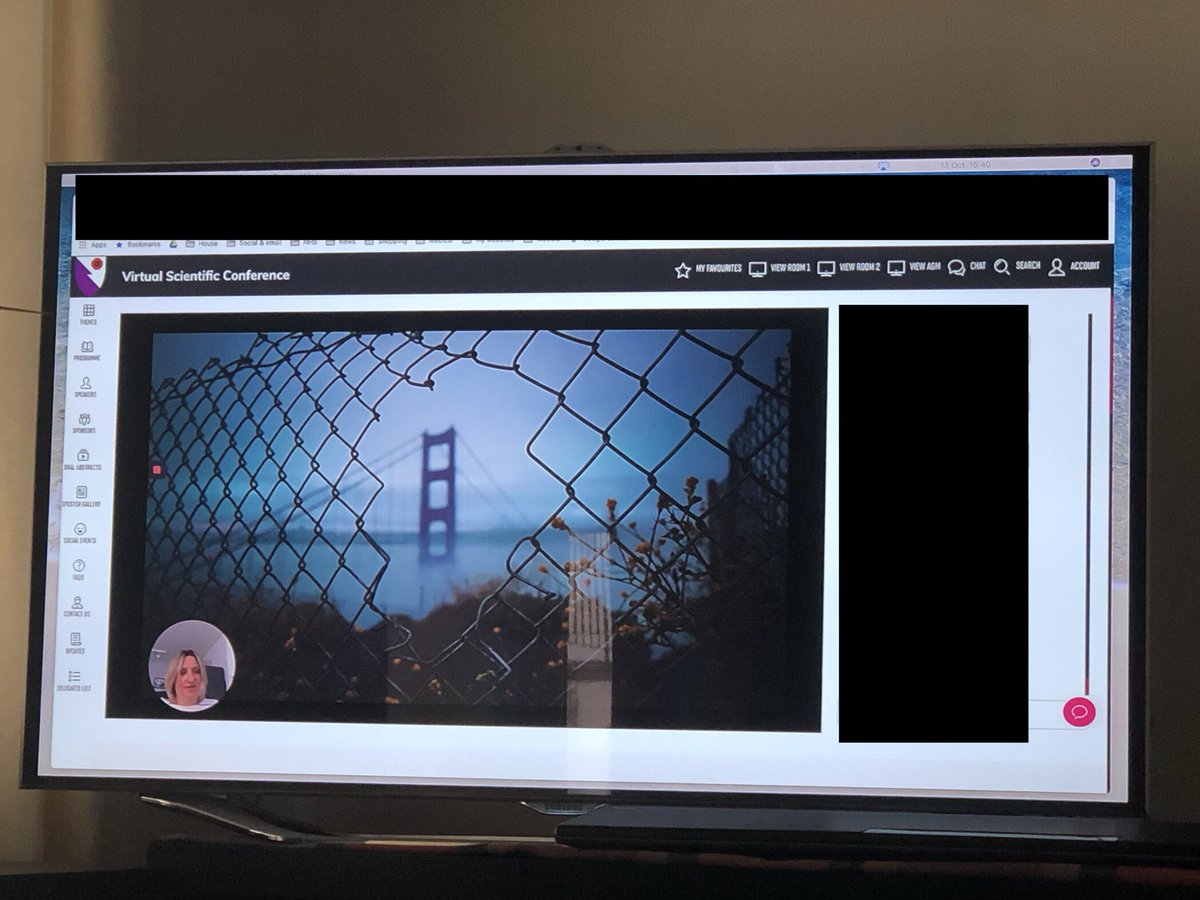Open the Sponsors page in sidebar
This screenshot has height=900, width=1200.
[85, 424]
